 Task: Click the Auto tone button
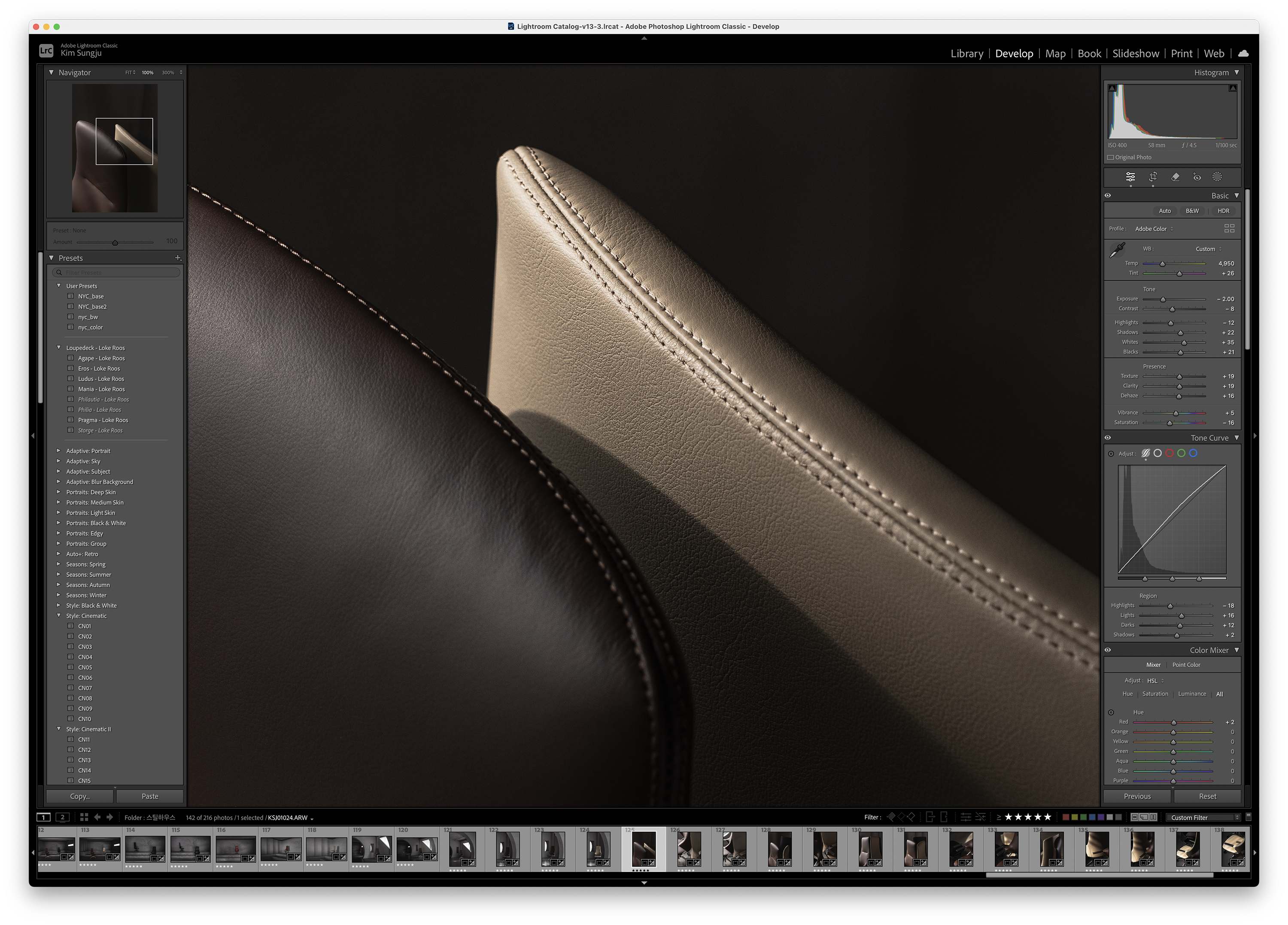(1164, 211)
